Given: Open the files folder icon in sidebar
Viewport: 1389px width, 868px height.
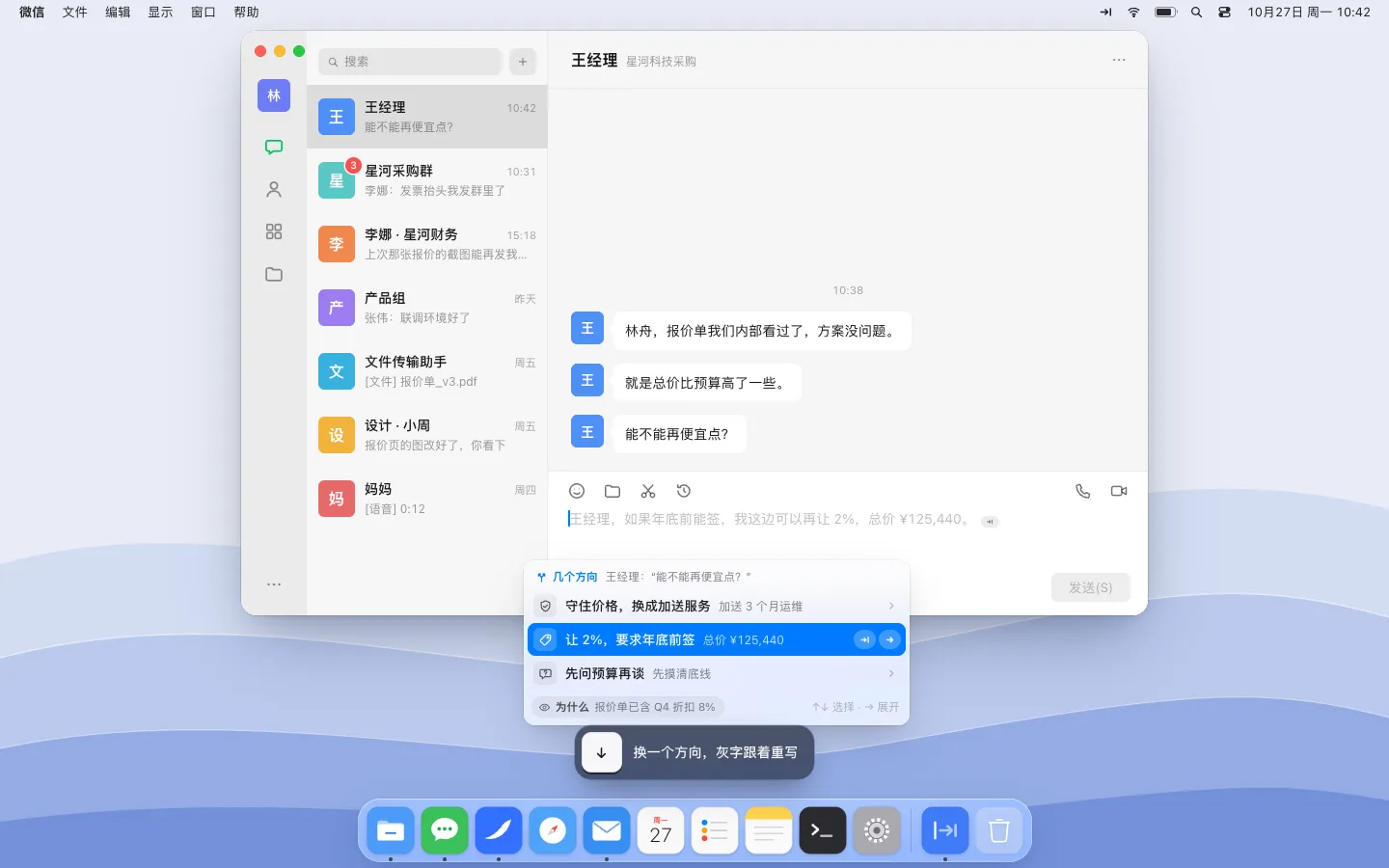Looking at the screenshot, I should [274, 275].
